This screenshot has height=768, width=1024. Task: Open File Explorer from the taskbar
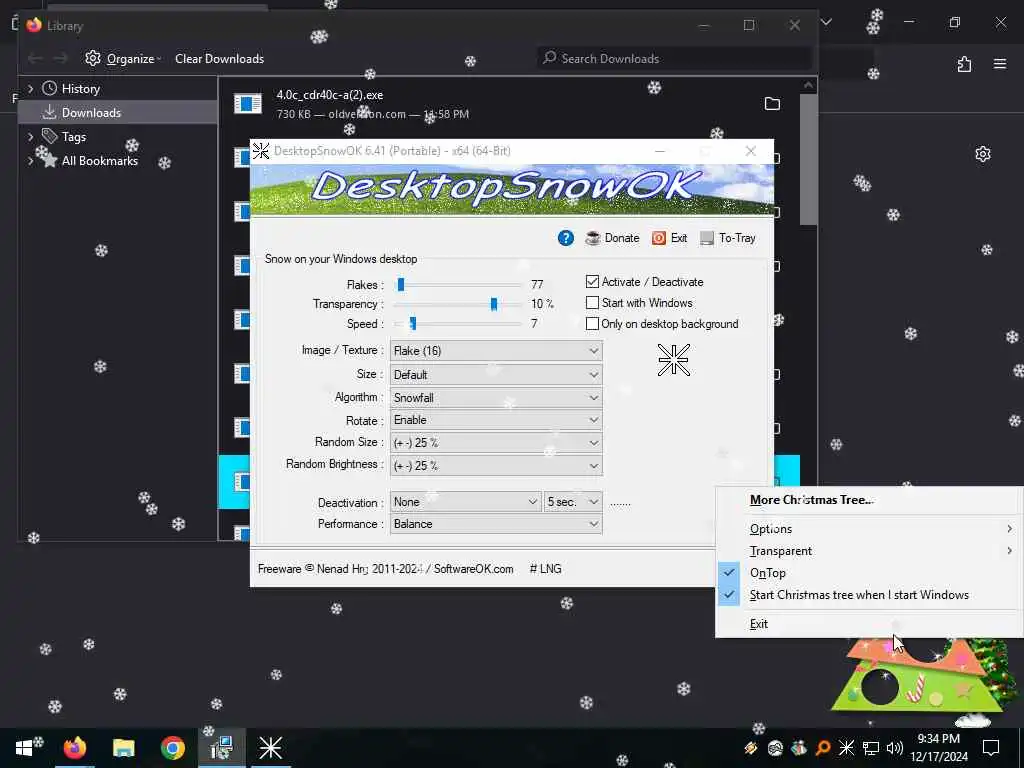click(x=123, y=748)
